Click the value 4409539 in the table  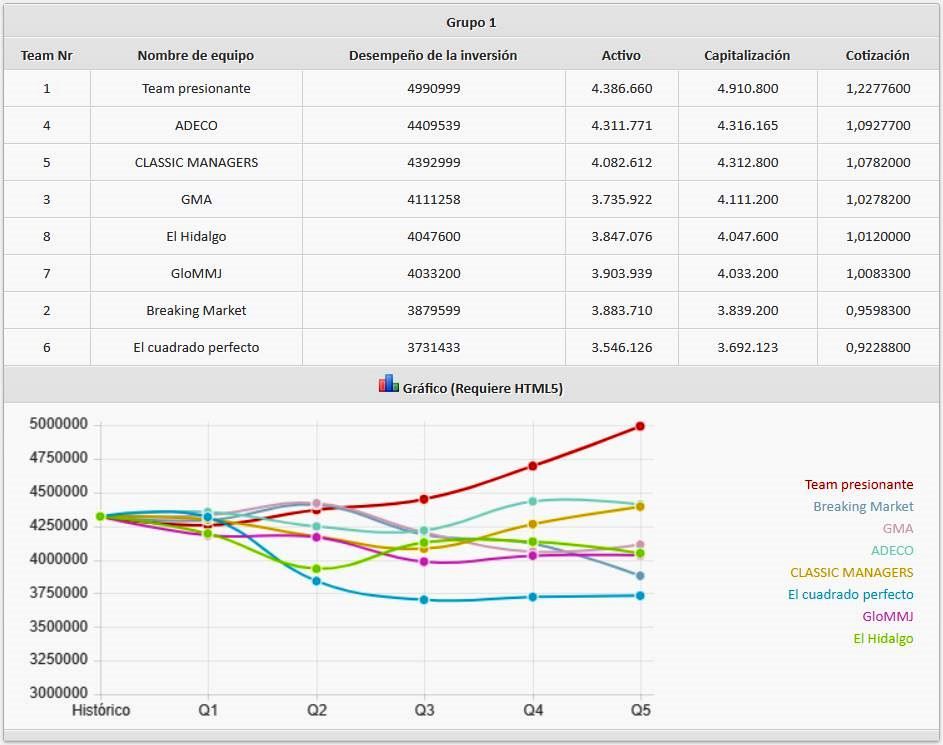(x=434, y=126)
